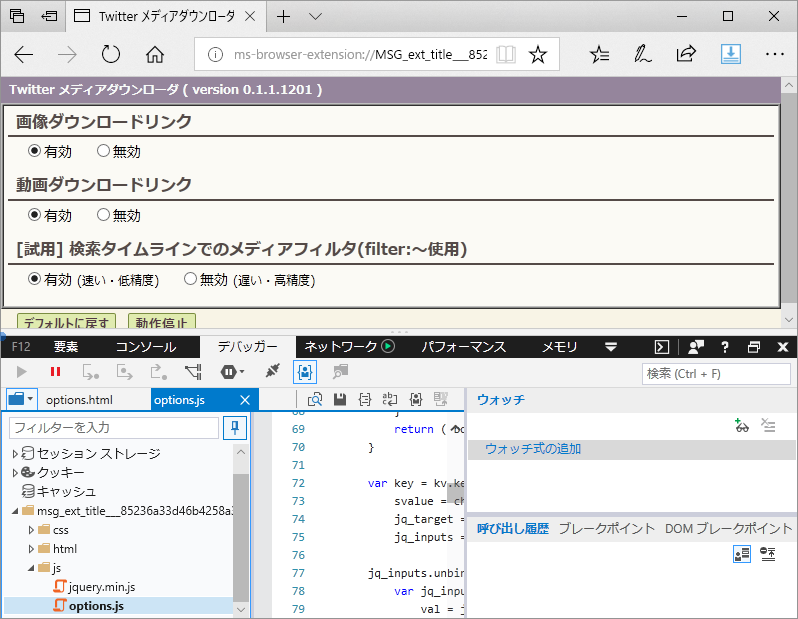Click the Add notes pen icon
Image resolution: width=798 pixels, height=619 pixels.
pos(642,54)
